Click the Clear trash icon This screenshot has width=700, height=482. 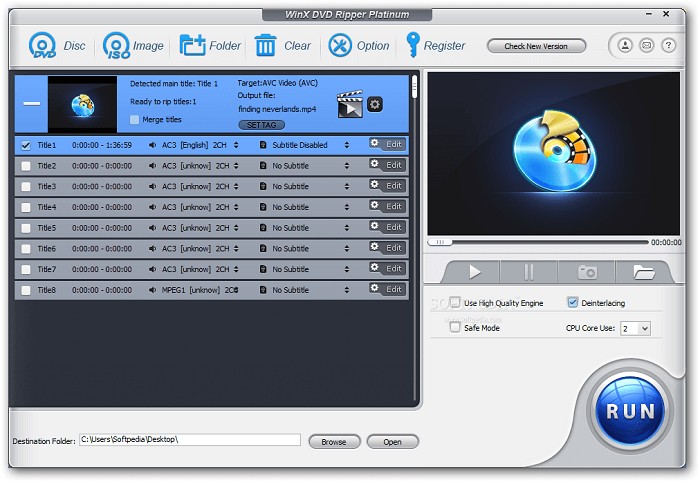(x=266, y=46)
